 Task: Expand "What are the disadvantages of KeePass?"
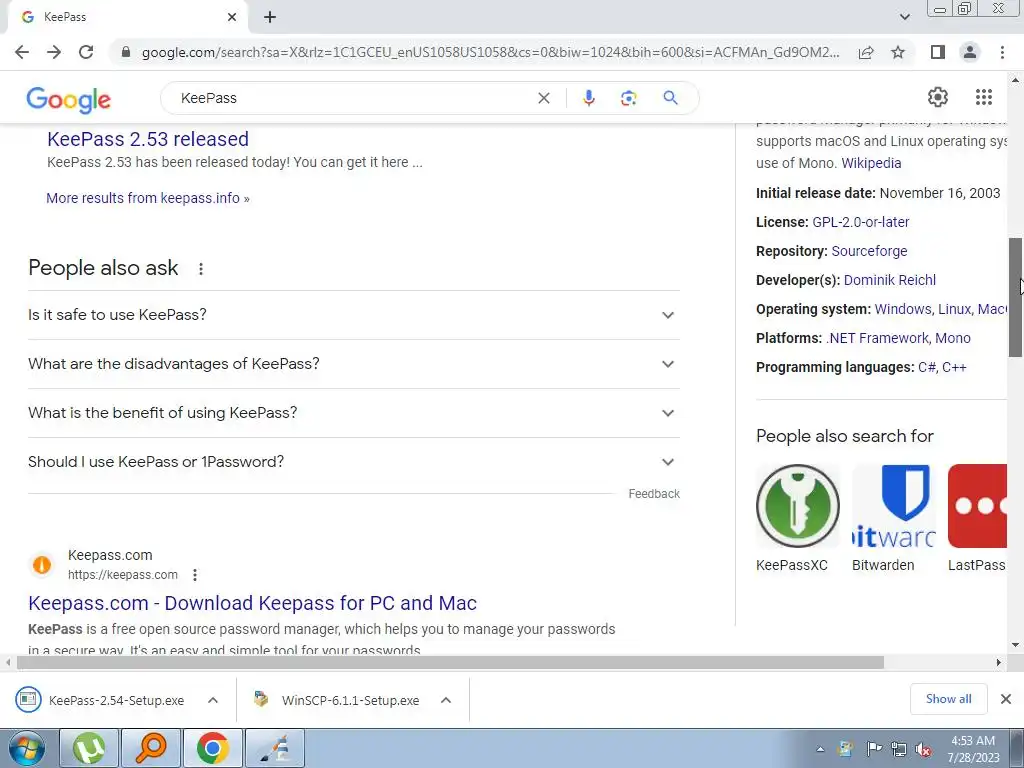tap(354, 364)
